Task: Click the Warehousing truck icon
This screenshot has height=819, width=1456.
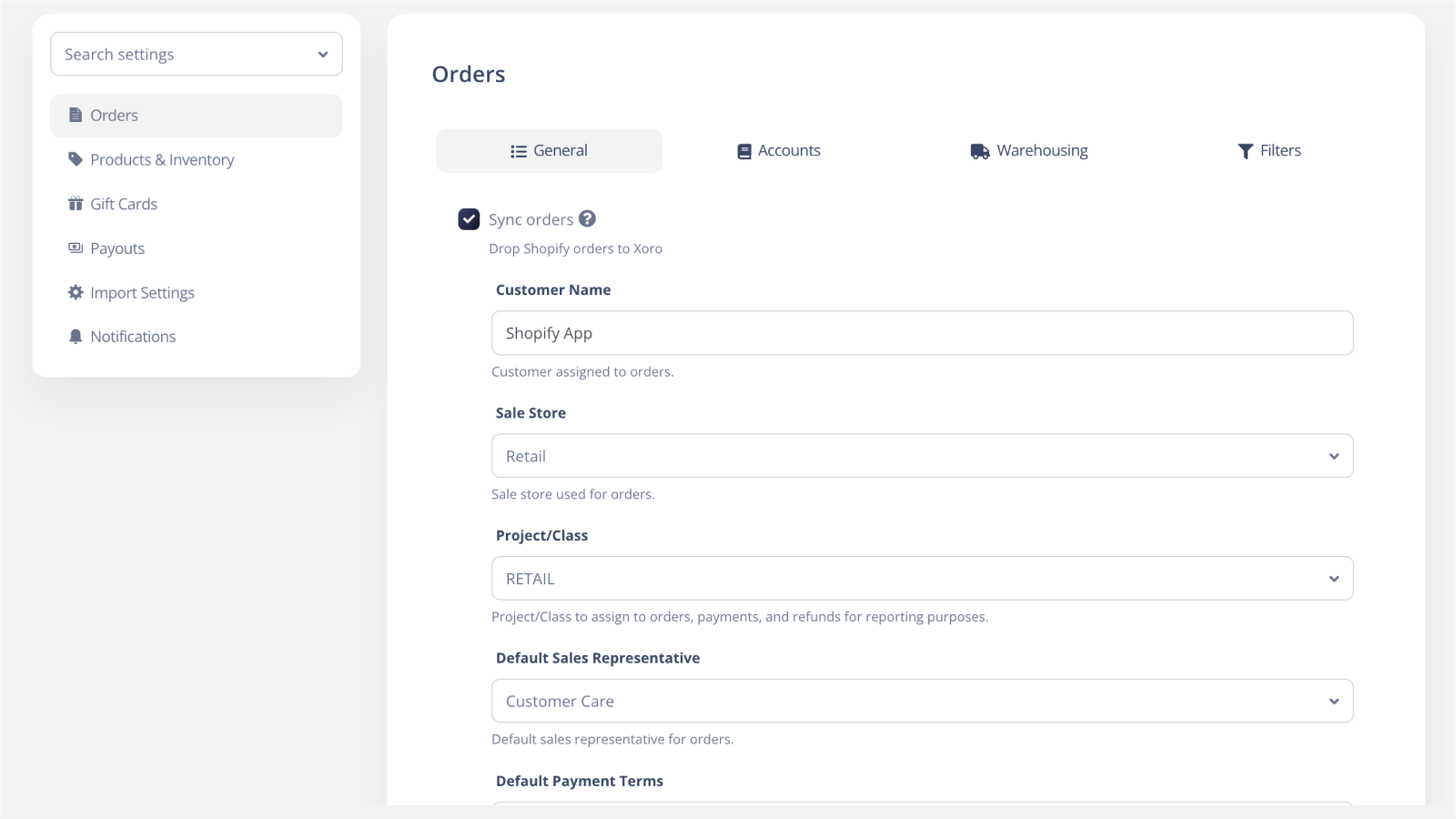Action: (979, 151)
